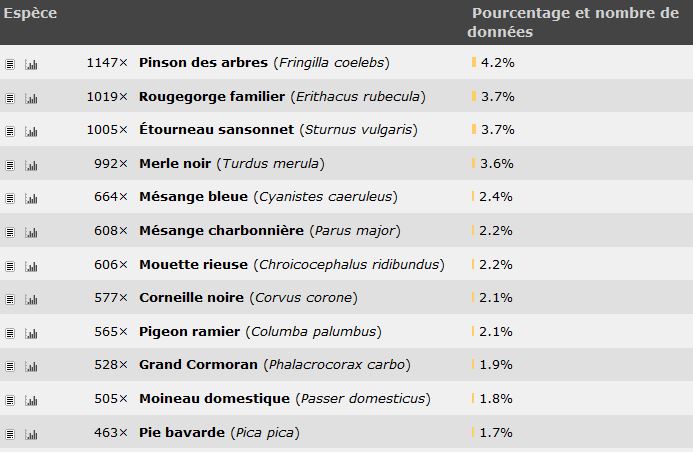This screenshot has width=693, height=452.
Task: Click the Espèce column header
Action: click(x=30, y=13)
